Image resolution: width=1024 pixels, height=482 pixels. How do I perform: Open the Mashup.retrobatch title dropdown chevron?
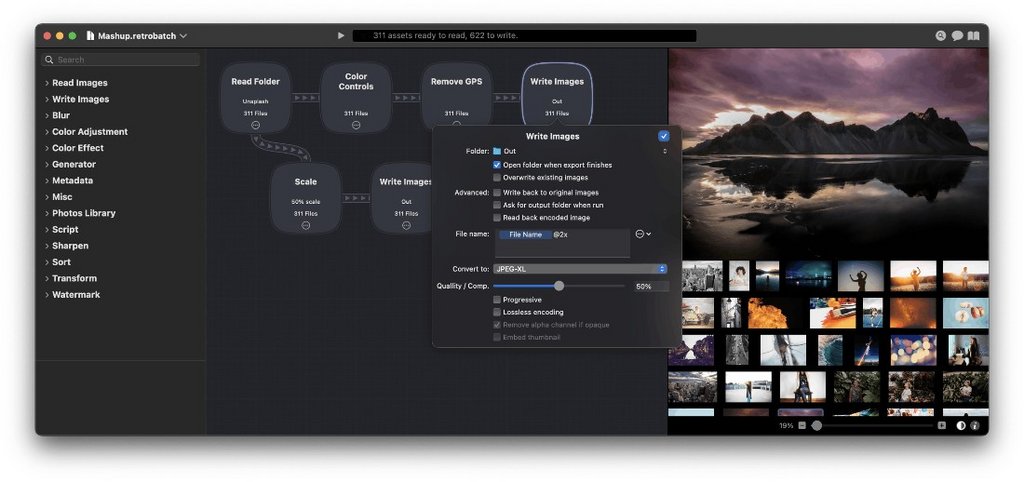point(184,36)
